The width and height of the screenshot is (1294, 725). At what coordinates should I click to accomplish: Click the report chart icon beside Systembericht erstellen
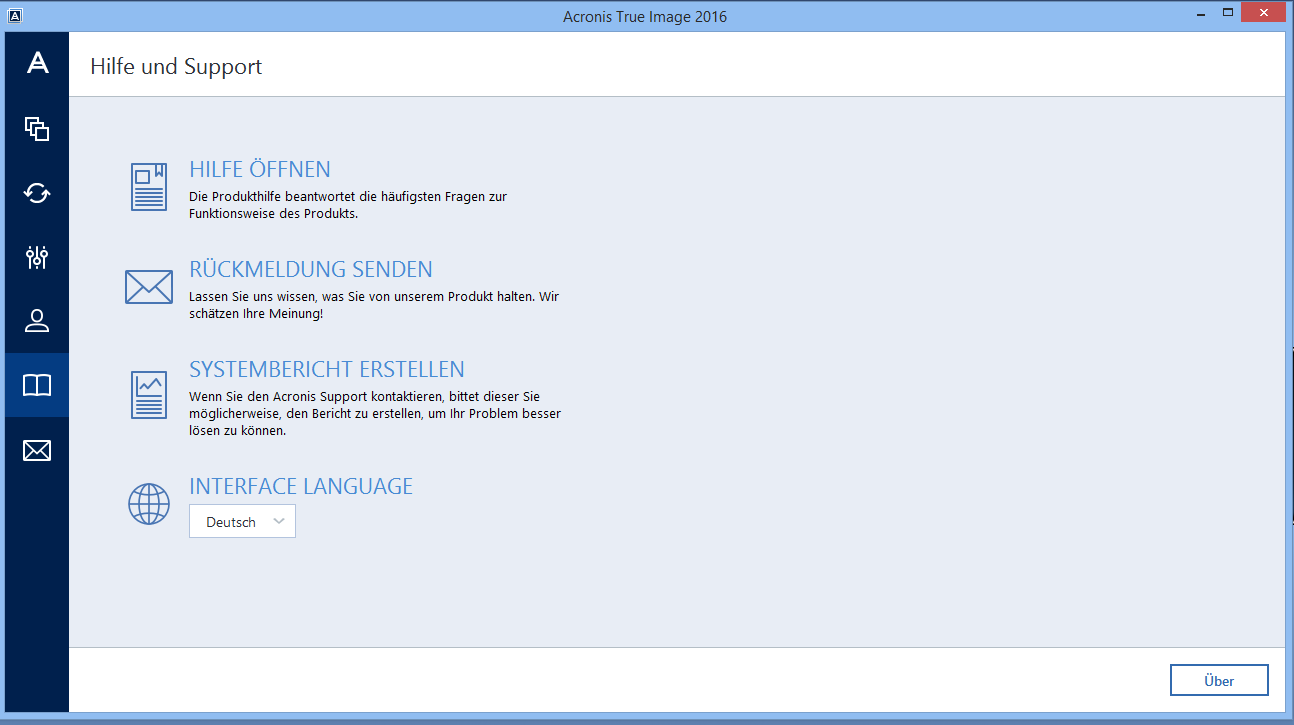(149, 394)
